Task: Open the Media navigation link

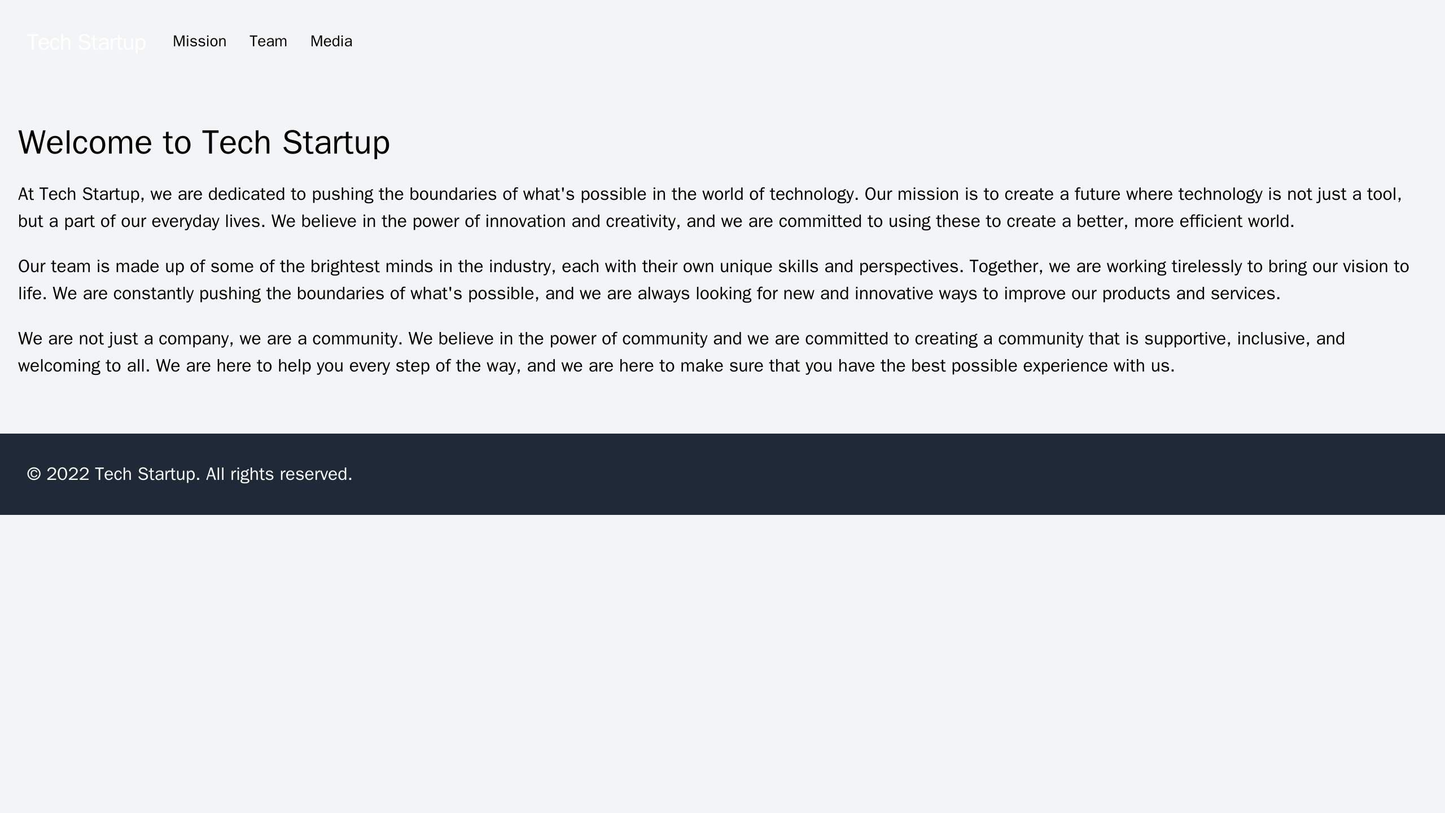Action: [330, 42]
